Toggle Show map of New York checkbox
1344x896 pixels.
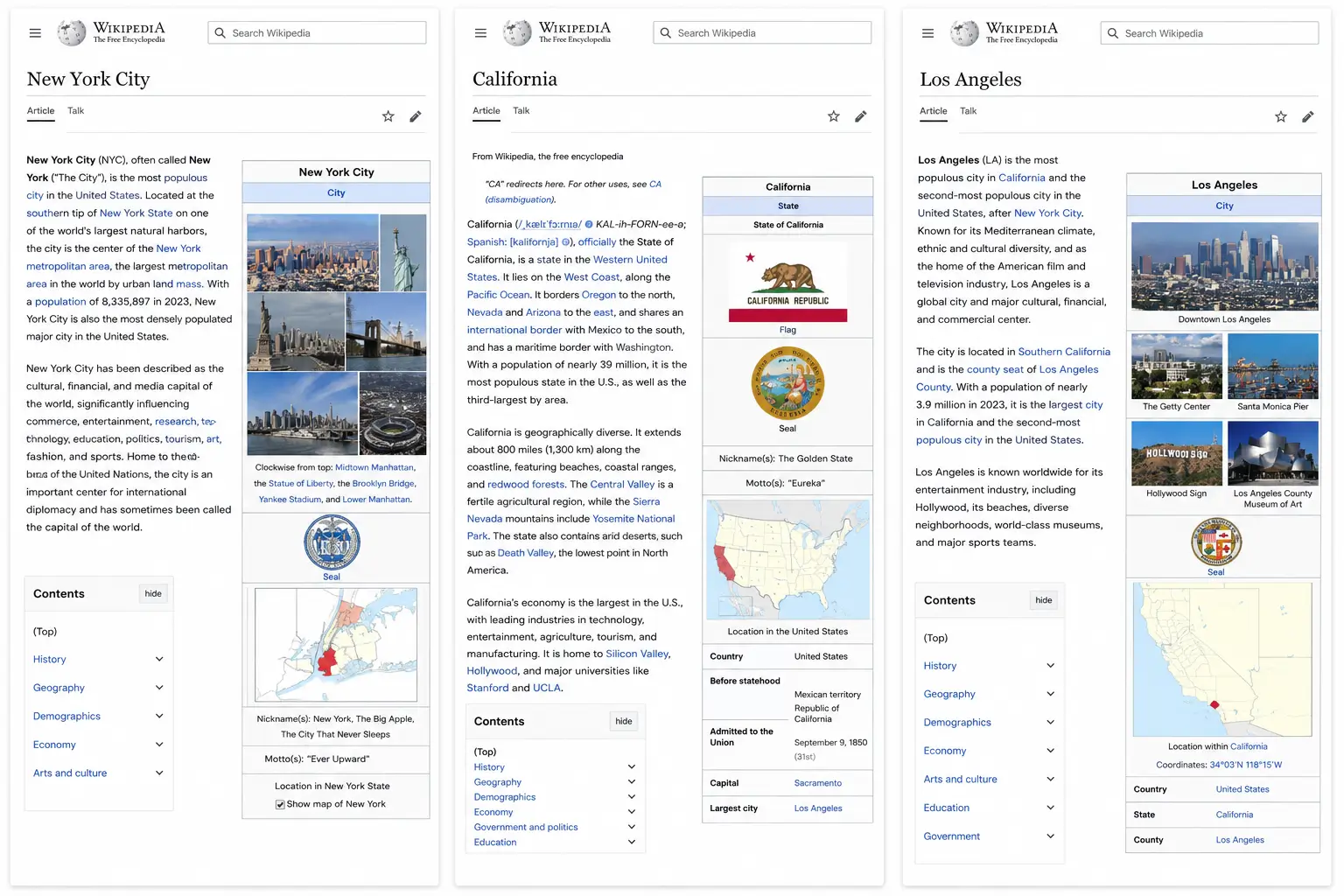click(x=280, y=805)
